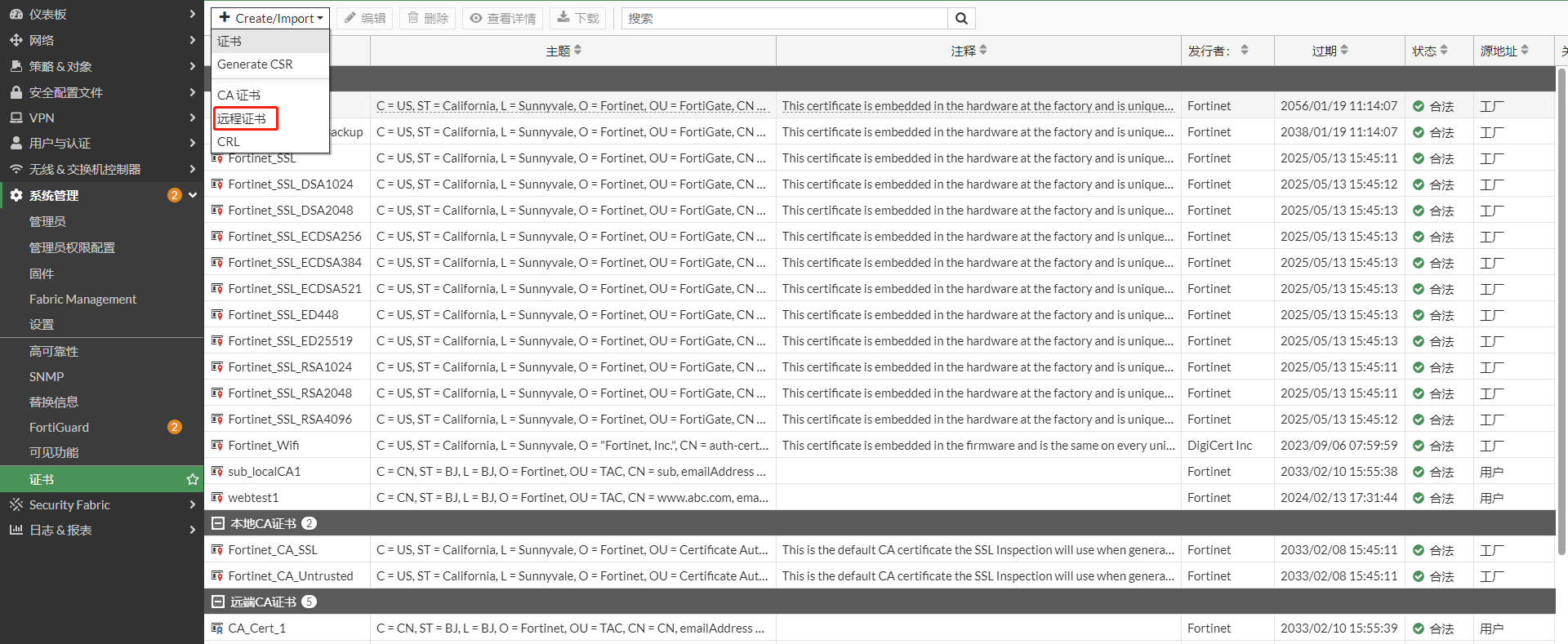Open 仪表板 dashboard sidebar item
Viewport: 1568px width, 644px height.
(101, 14)
